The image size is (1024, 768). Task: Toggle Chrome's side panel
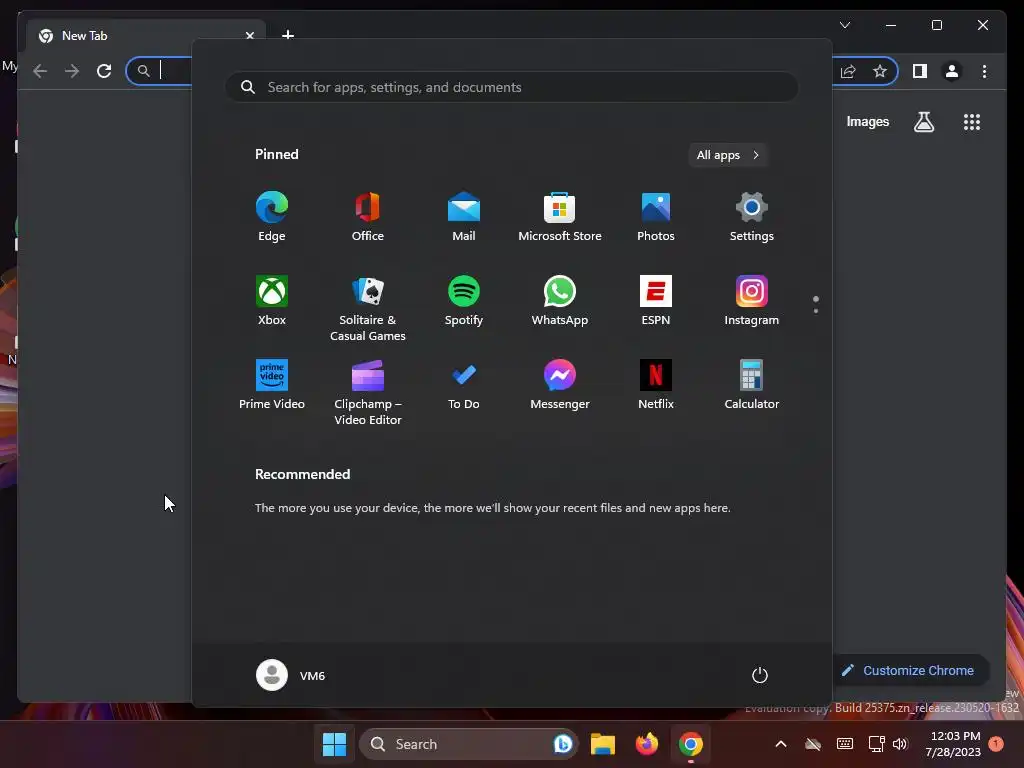click(920, 71)
